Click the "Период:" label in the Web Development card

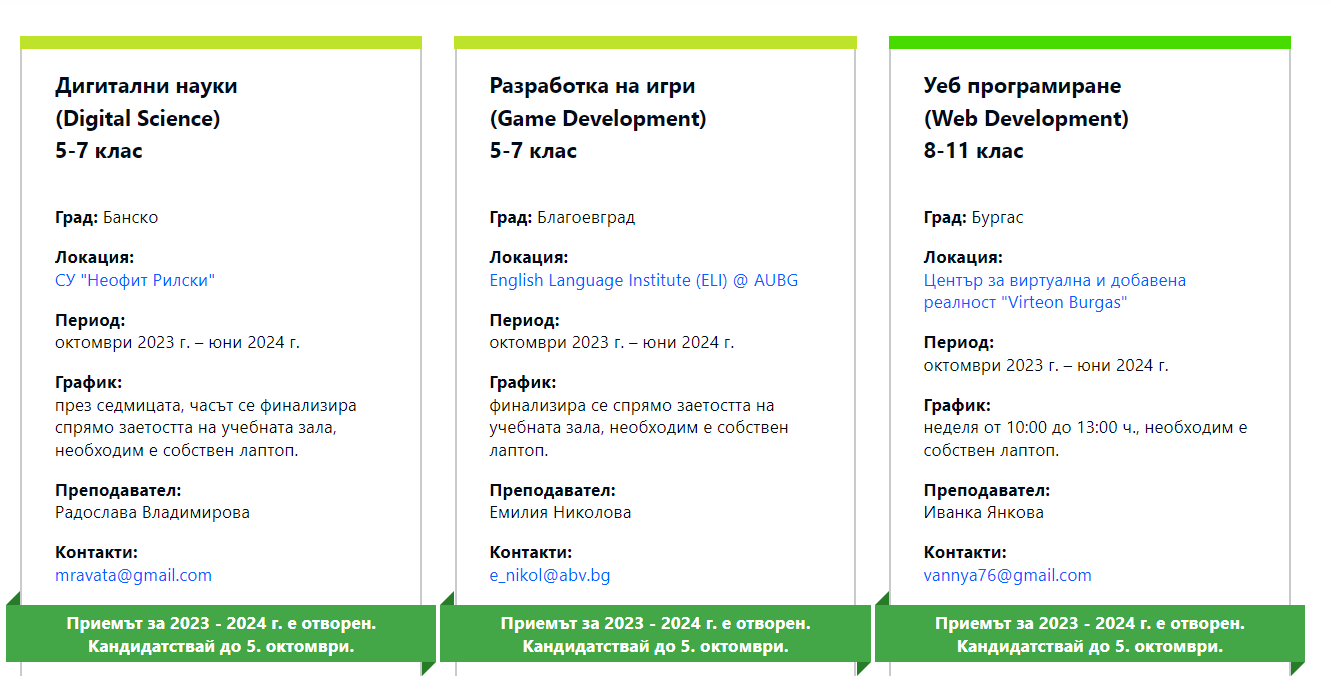point(958,342)
